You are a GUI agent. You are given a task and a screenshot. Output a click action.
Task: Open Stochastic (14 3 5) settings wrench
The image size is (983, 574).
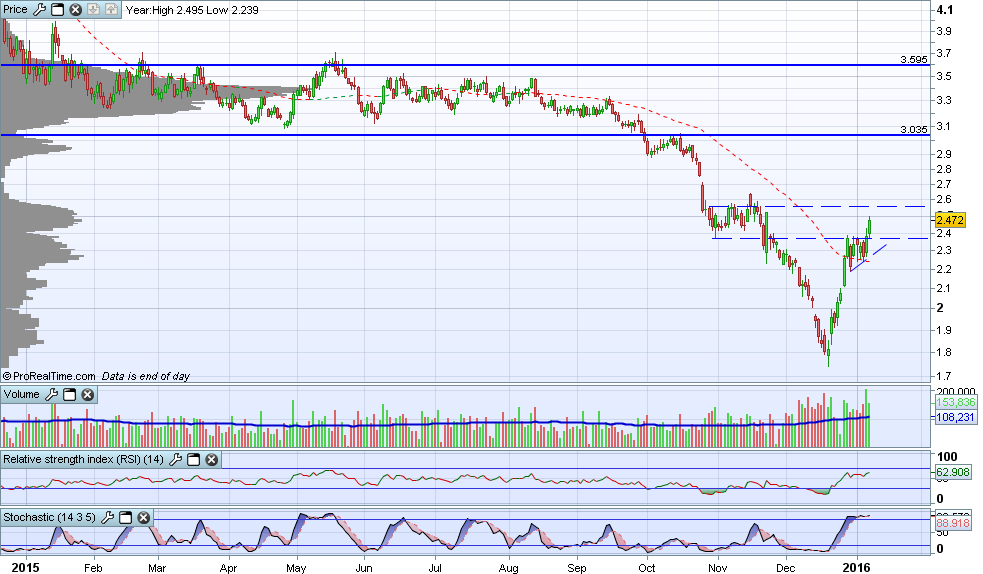(x=107, y=517)
